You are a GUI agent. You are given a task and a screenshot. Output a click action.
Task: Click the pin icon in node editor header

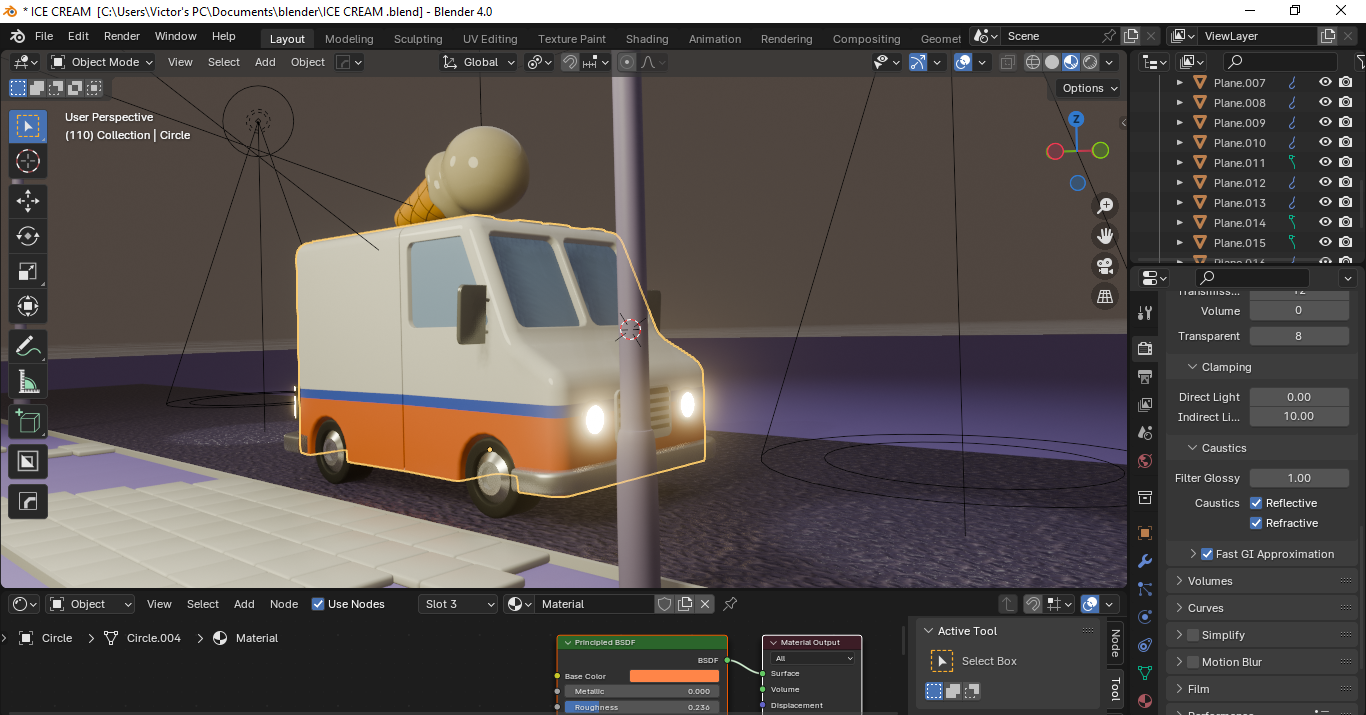click(730, 604)
